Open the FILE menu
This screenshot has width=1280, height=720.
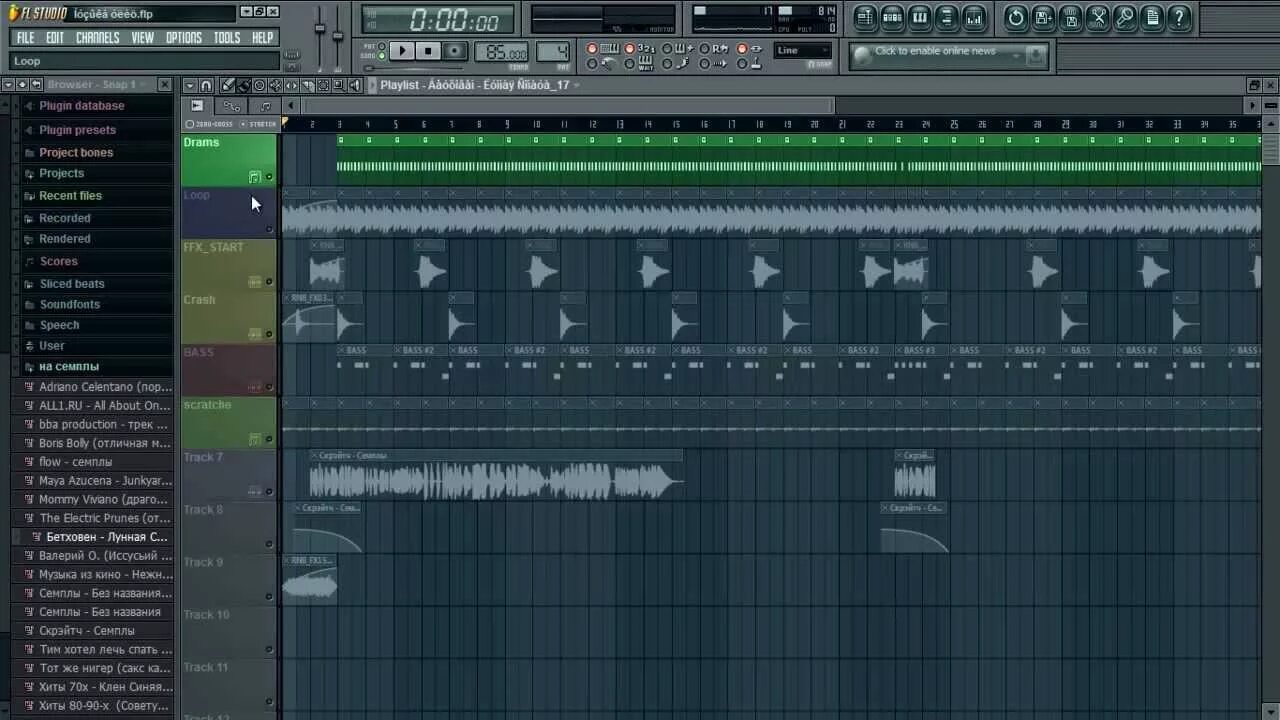click(25, 38)
